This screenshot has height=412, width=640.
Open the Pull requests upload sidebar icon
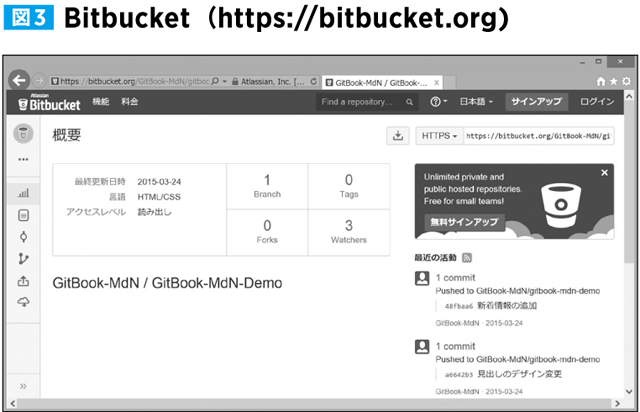coord(23,281)
